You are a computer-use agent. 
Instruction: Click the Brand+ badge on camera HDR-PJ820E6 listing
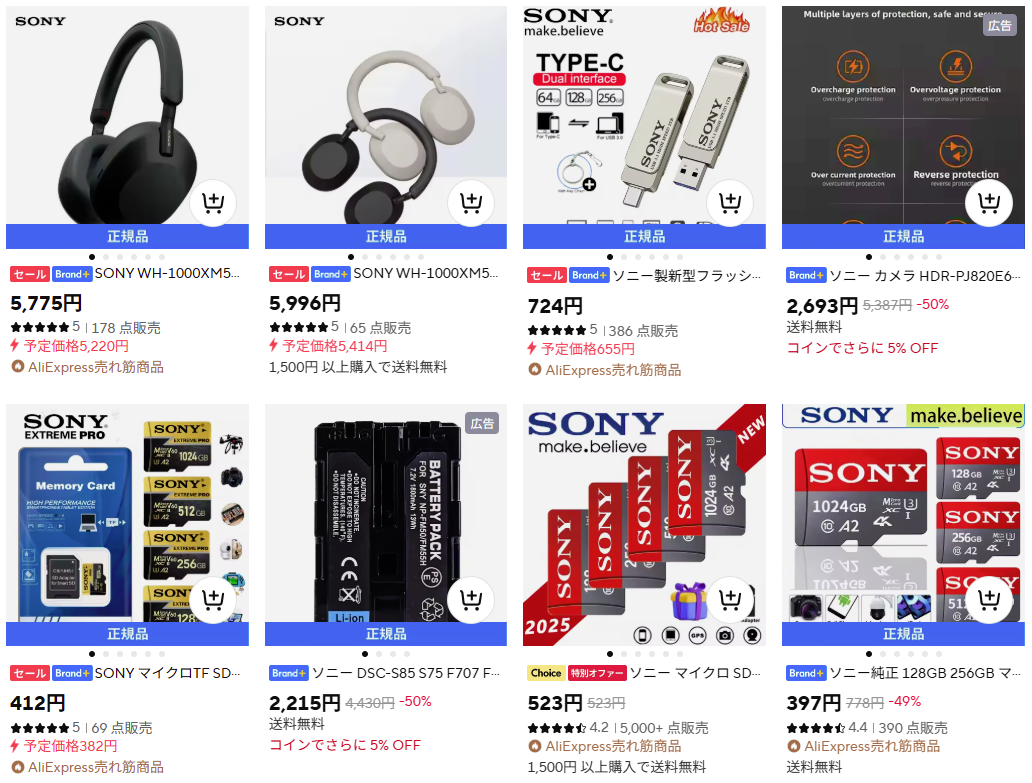806,276
